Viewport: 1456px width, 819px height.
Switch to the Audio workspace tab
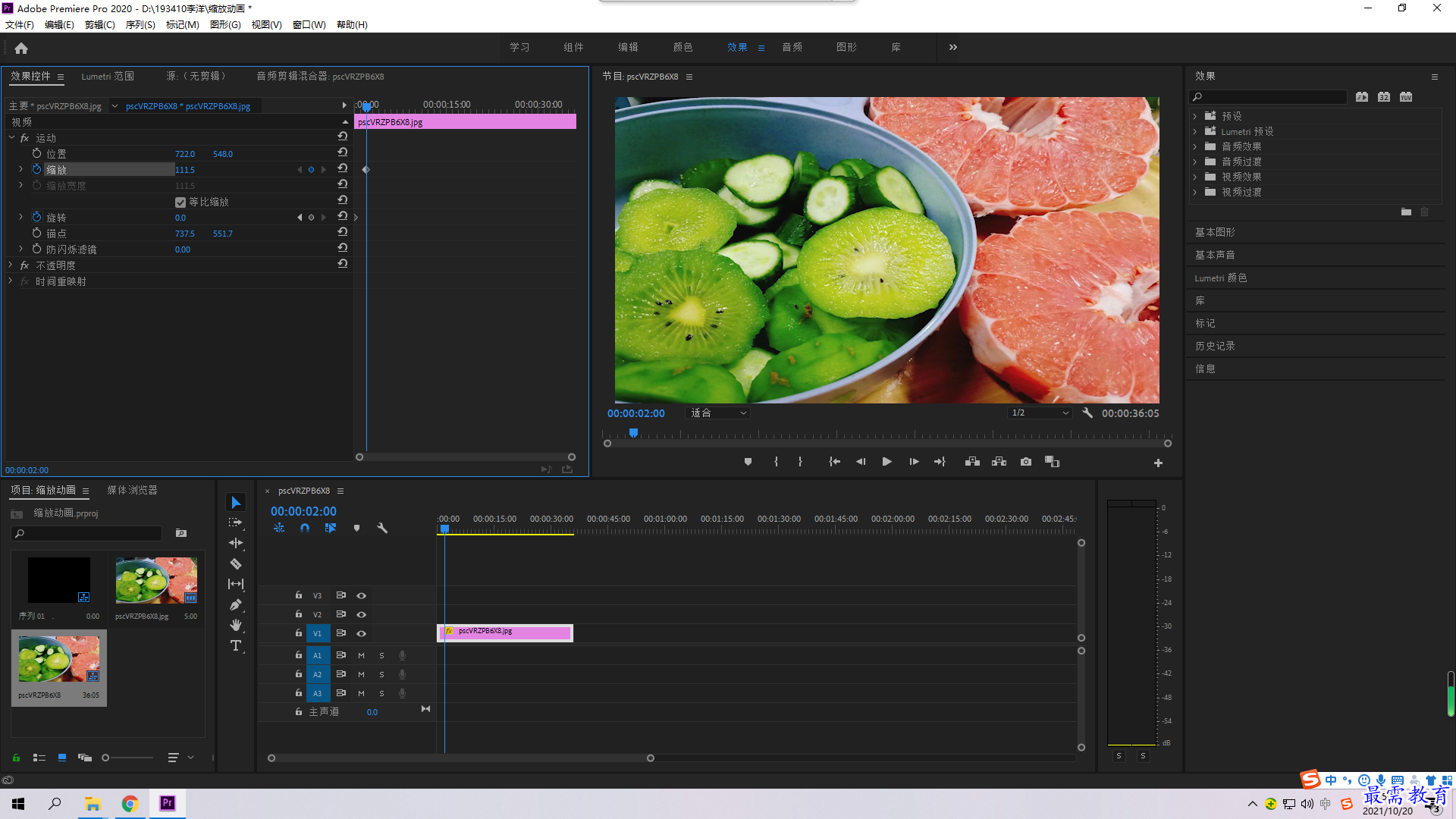click(x=792, y=47)
